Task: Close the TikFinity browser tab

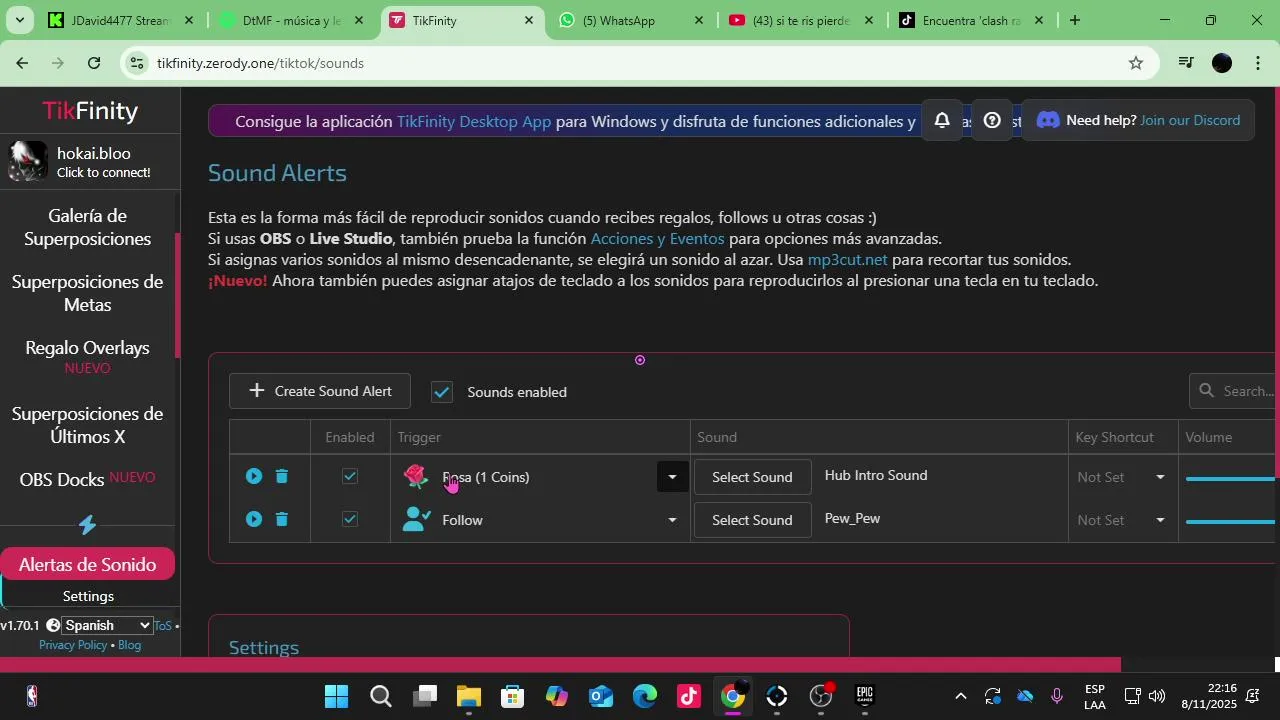Action: click(529, 20)
